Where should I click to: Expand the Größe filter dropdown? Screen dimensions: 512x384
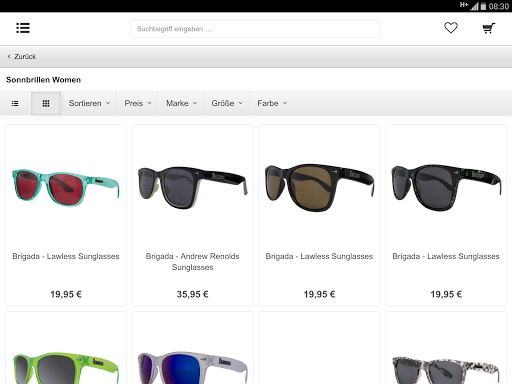point(227,104)
